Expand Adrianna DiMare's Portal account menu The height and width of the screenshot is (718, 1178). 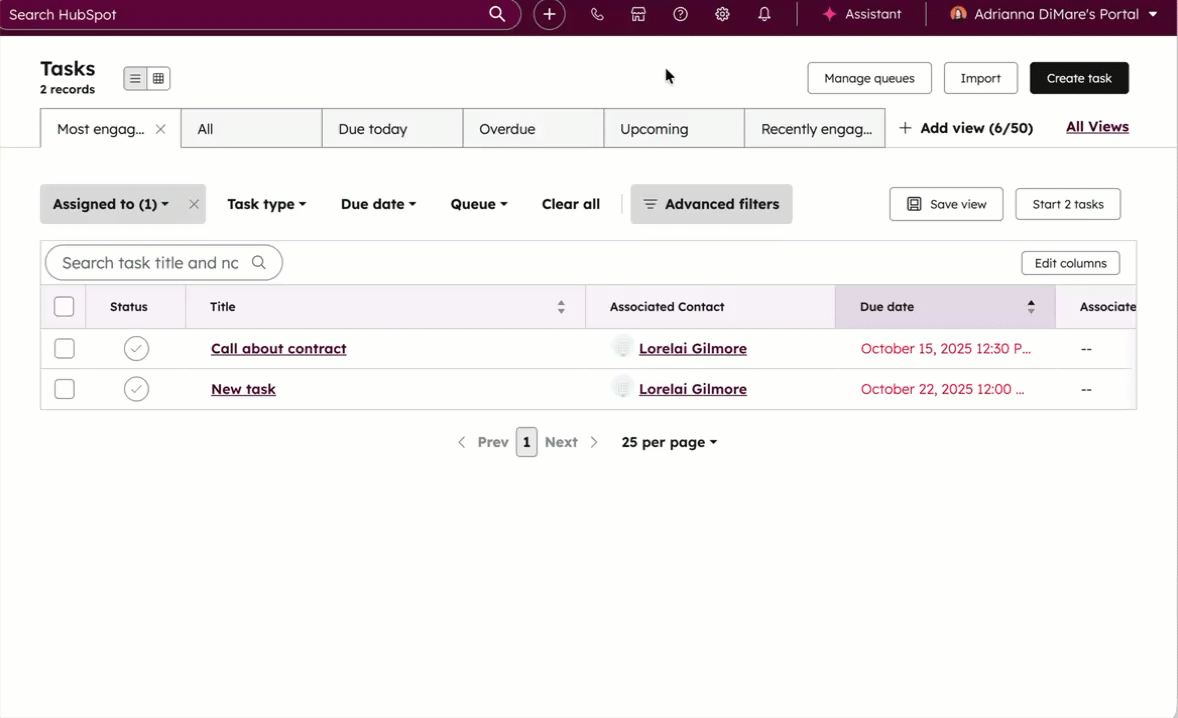[x=1053, y=14]
